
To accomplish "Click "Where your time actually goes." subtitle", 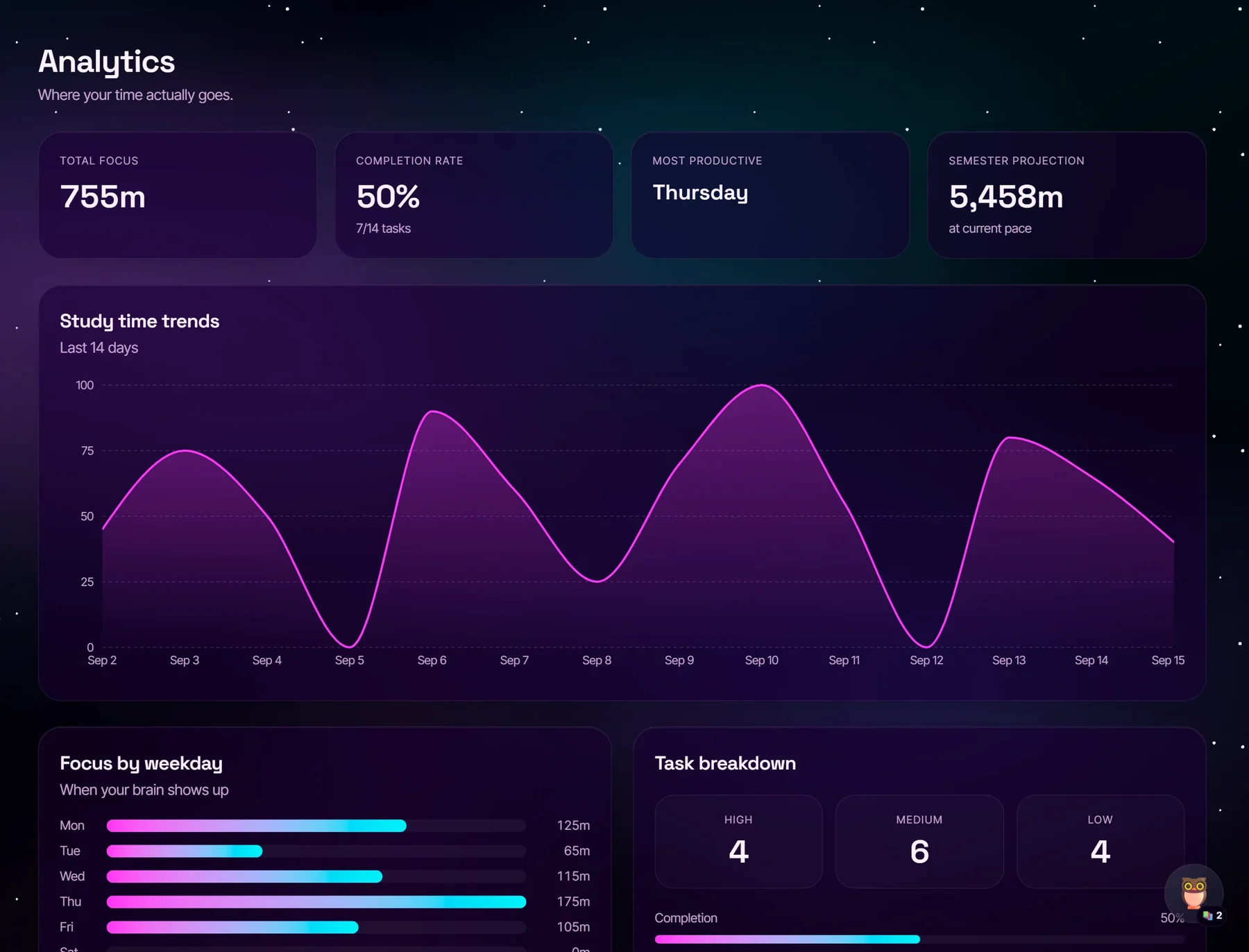I will click(135, 95).
